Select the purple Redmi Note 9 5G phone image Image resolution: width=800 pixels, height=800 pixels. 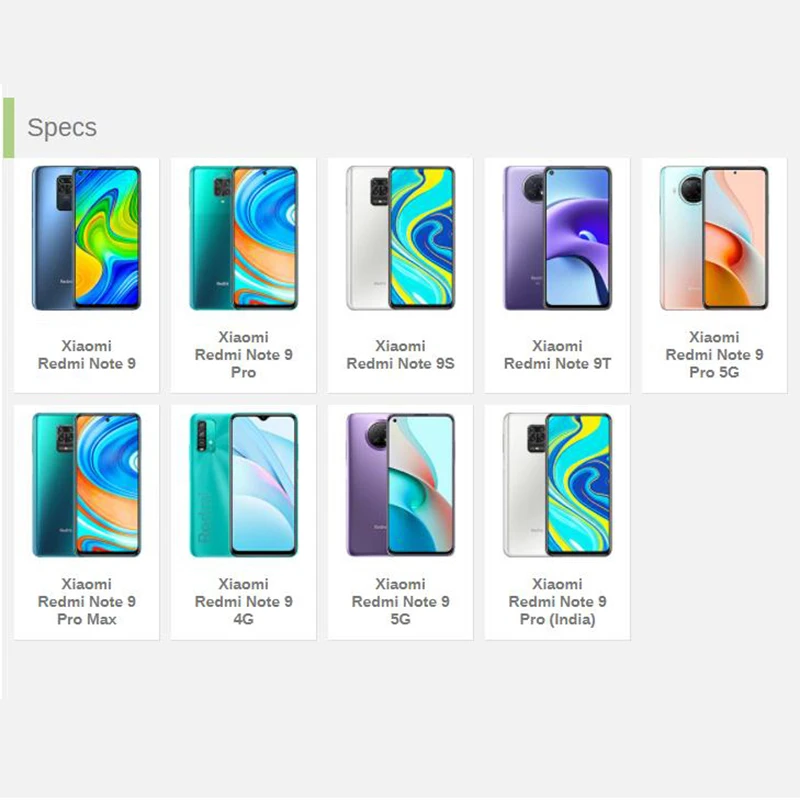pyautogui.click(x=401, y=485)
